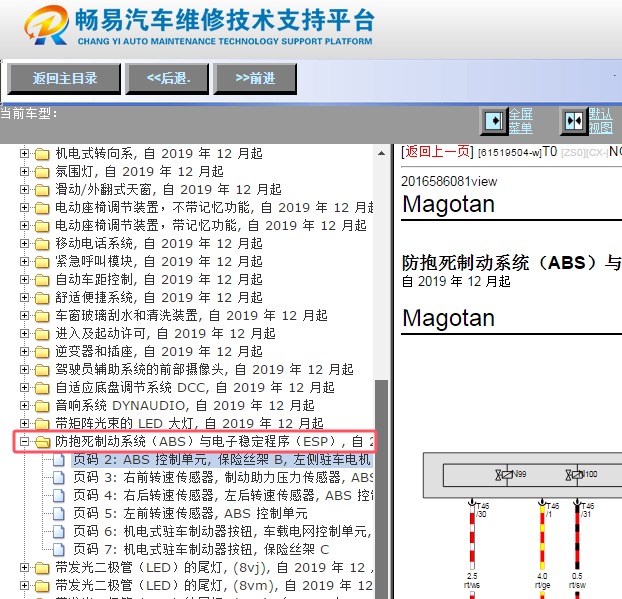Follow the 返回上一页 link

point(437,152)
